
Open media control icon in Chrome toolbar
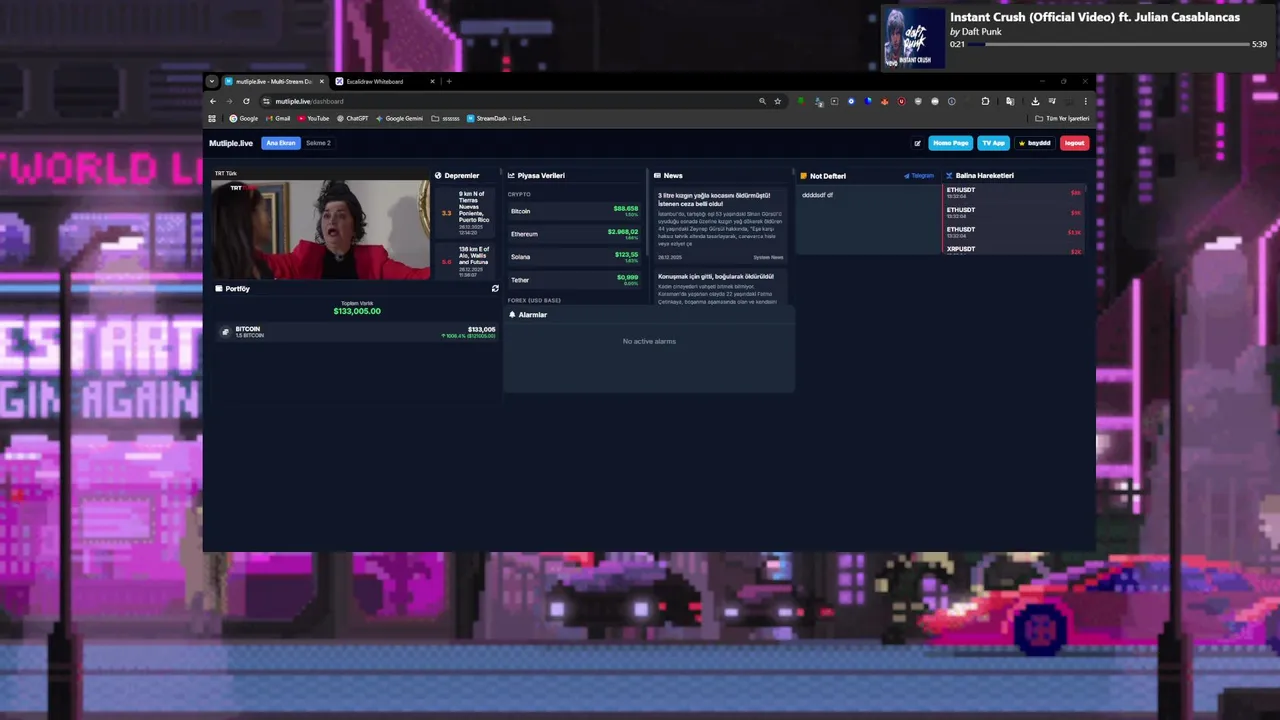[1052, 101]
